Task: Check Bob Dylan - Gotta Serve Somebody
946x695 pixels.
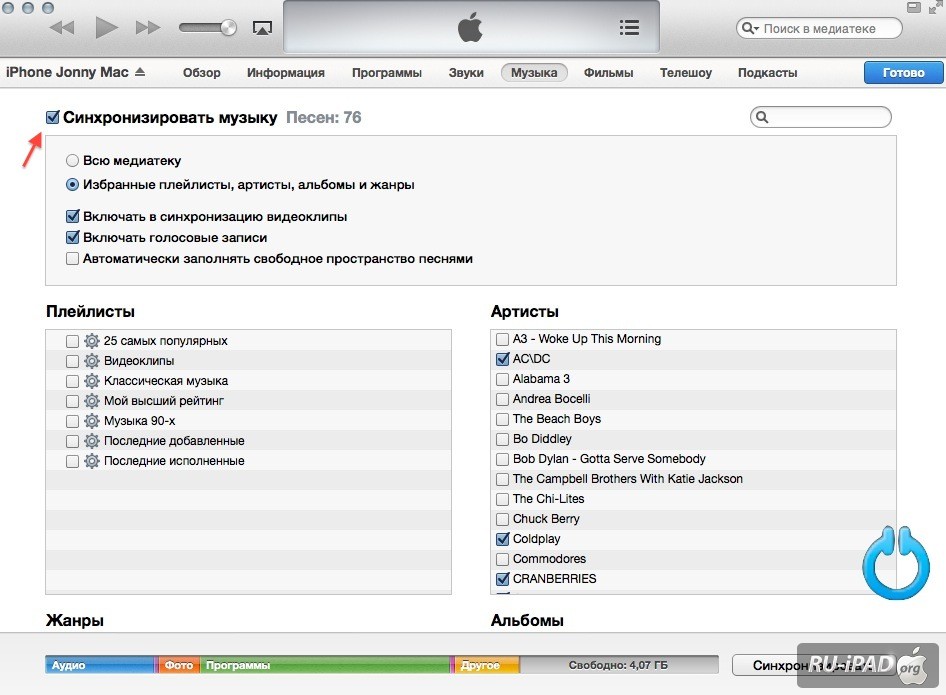Action: 502,459
